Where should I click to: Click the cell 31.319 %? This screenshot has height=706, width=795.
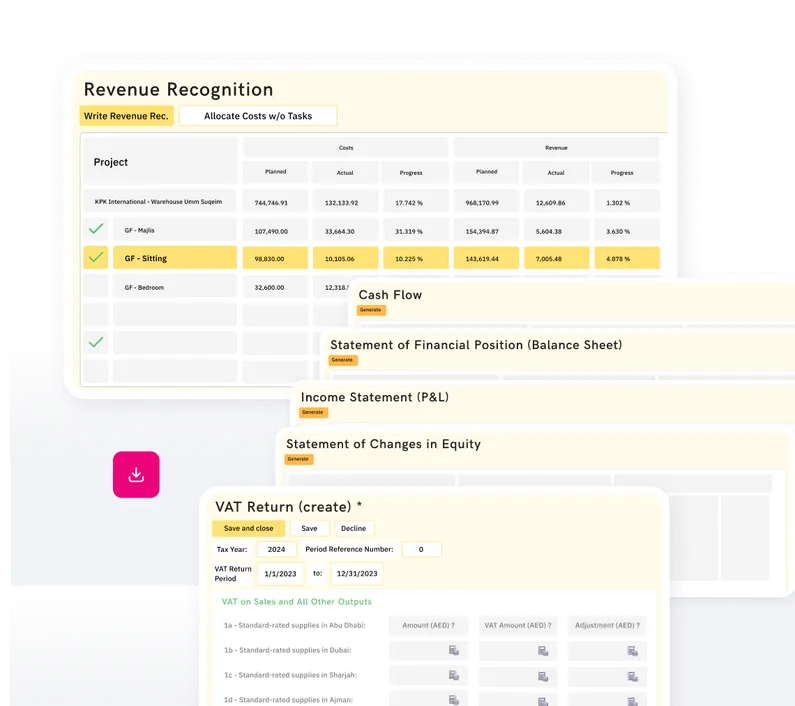point(415,230)
